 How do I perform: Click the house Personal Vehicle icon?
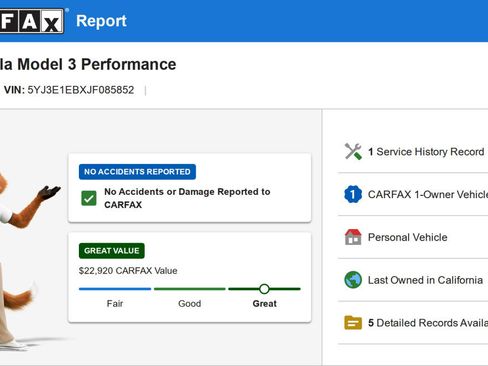click(x=353, y=237)
